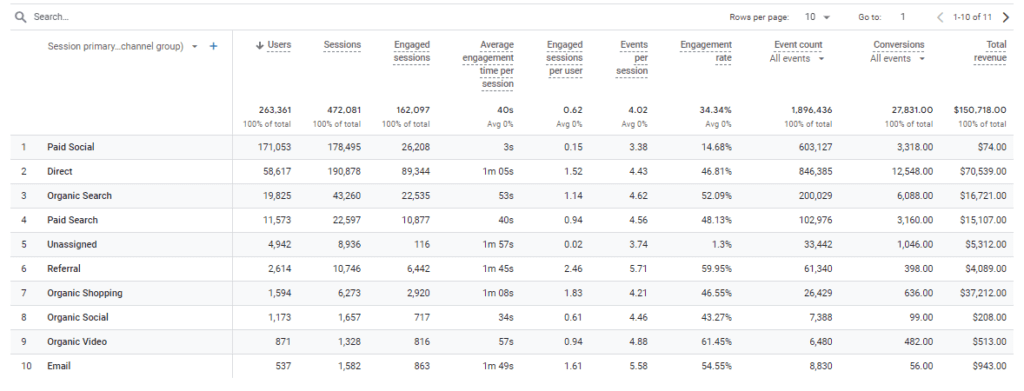The height and width of the screenshot is (391, 1024).
Task: Click Organic Shopping revenue $37,212.00
Action: pos(983,293)
